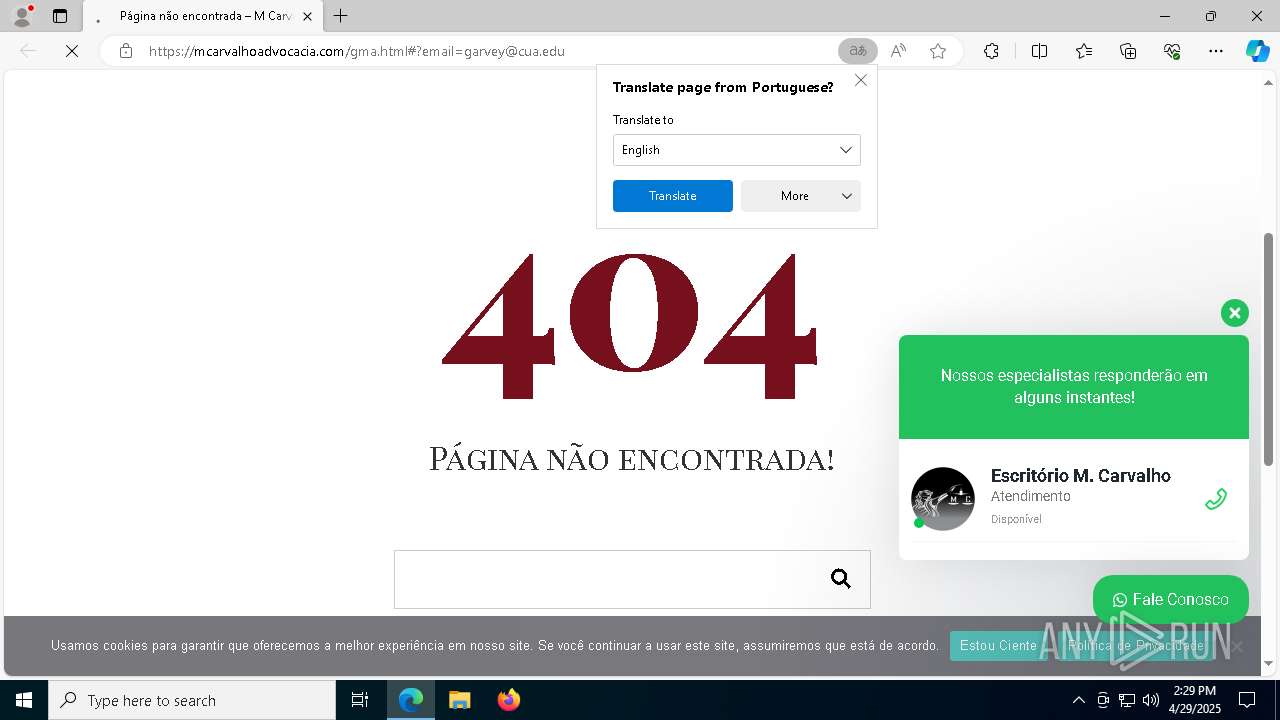Open the Extensions puzzle icon
The height and width of the screenshot is (720, 1280).
coord(991,51)
